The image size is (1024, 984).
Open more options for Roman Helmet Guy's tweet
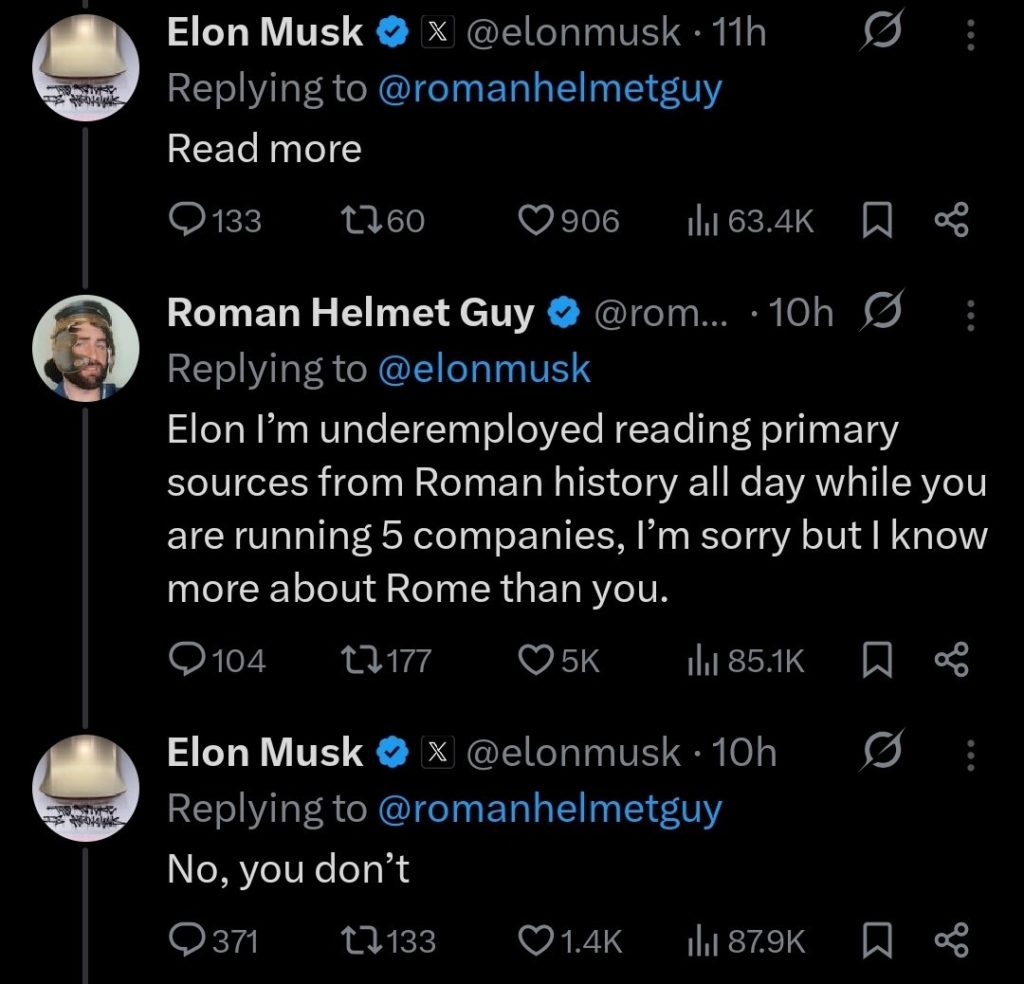point(969,311)
